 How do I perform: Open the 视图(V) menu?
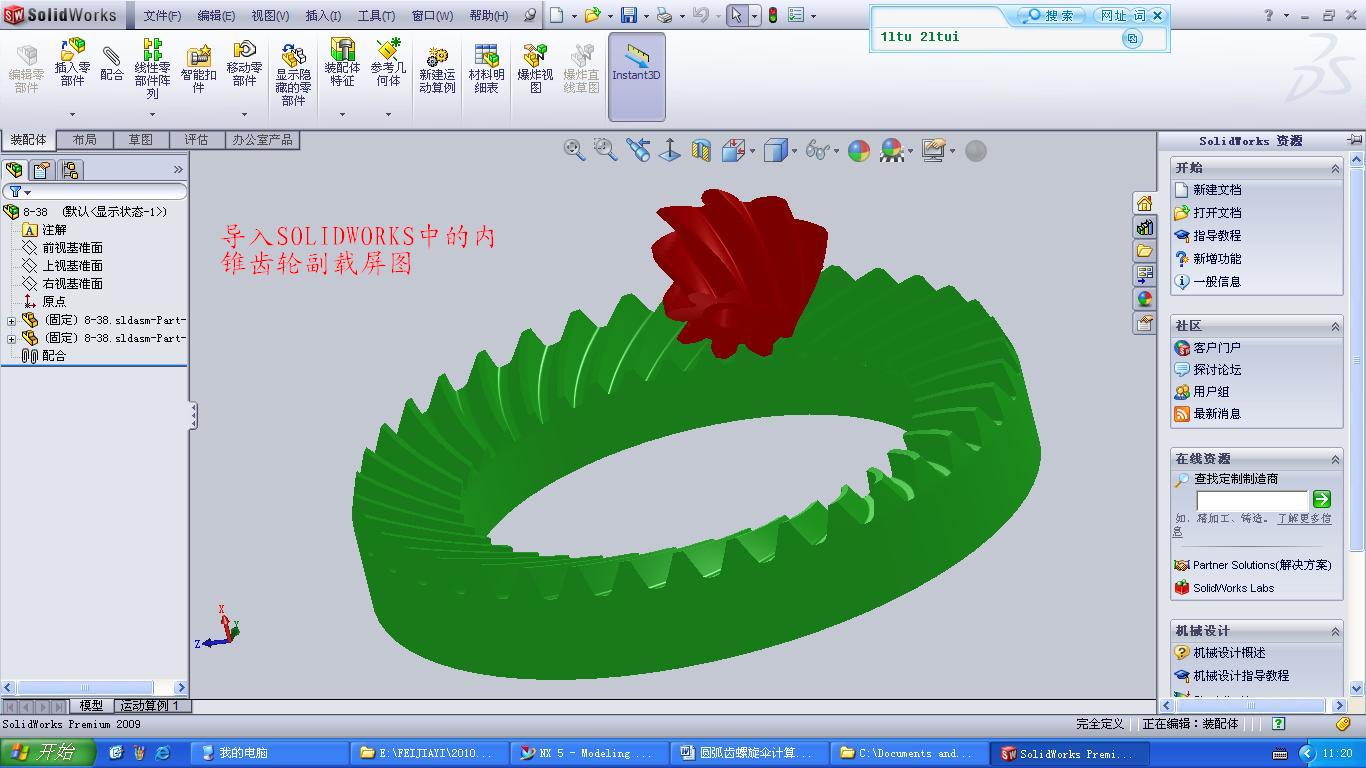pyautogui.click(x=270, y=16)
